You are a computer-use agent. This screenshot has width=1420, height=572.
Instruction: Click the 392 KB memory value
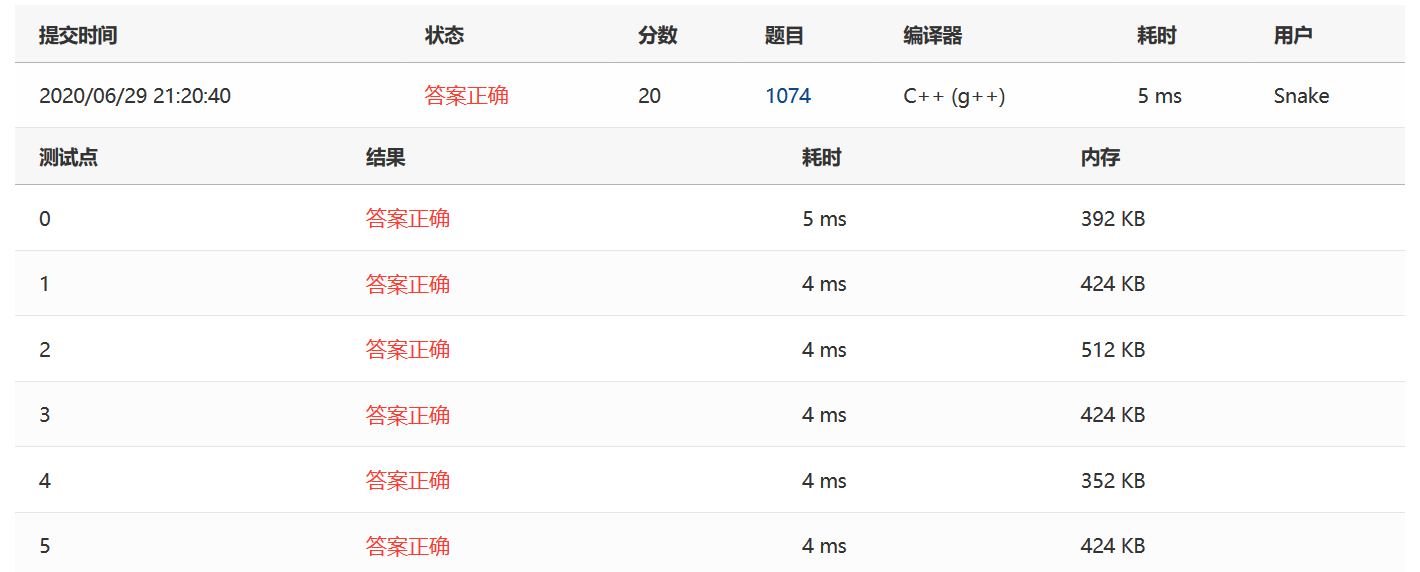[1113, 218]
